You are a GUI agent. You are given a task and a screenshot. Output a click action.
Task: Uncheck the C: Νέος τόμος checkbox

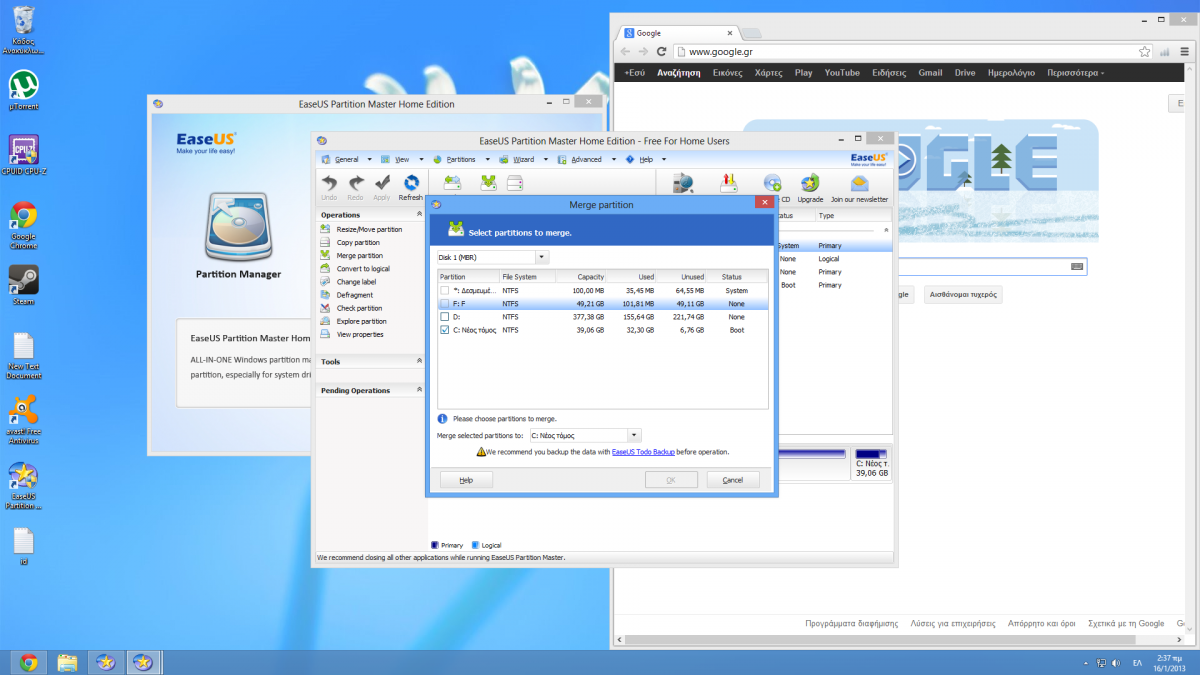click(x=445, y=330)
